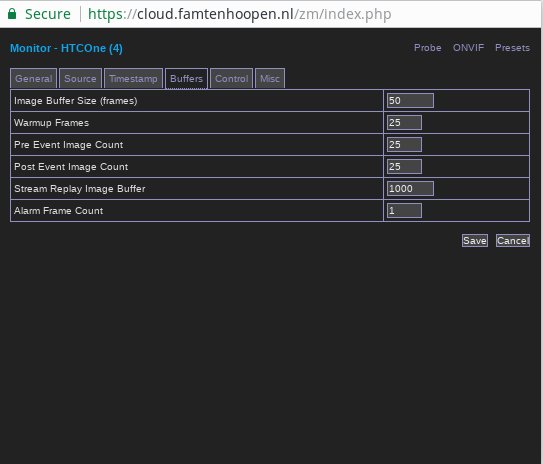The width and height of the screenshot is (543, 464).
Task: Open the Timestamp tab
Action: pyautogui.click(x=133, y=78)
